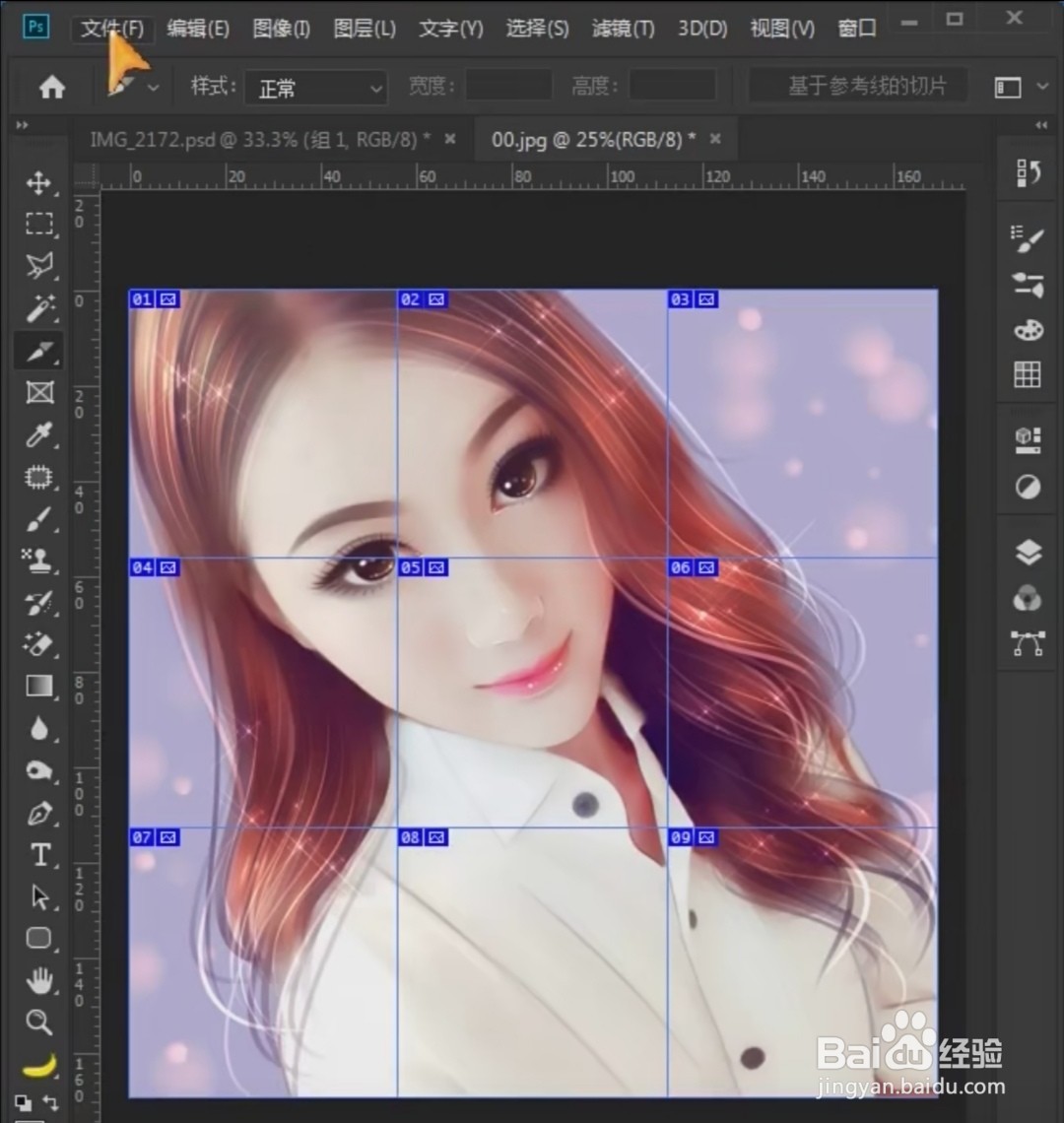Select the Magic Wand tool
The height and width of the screenshot is (1123, 1064).
[38, 308]
